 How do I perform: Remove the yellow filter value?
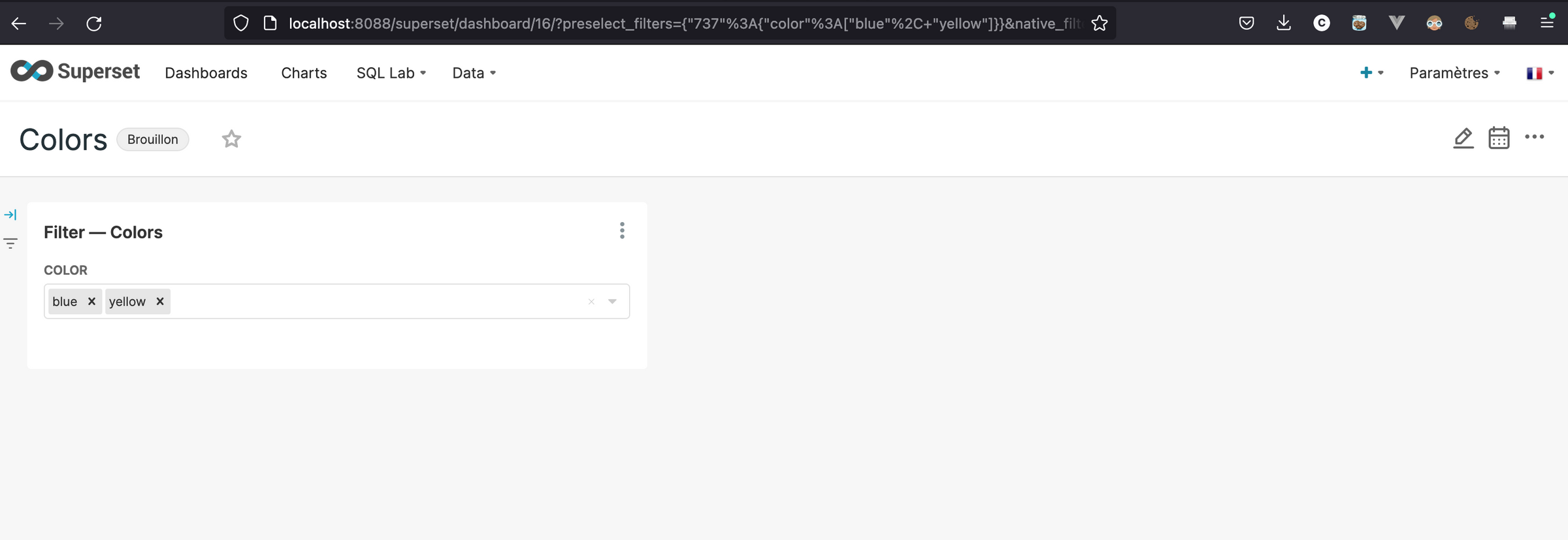(159, 301)
